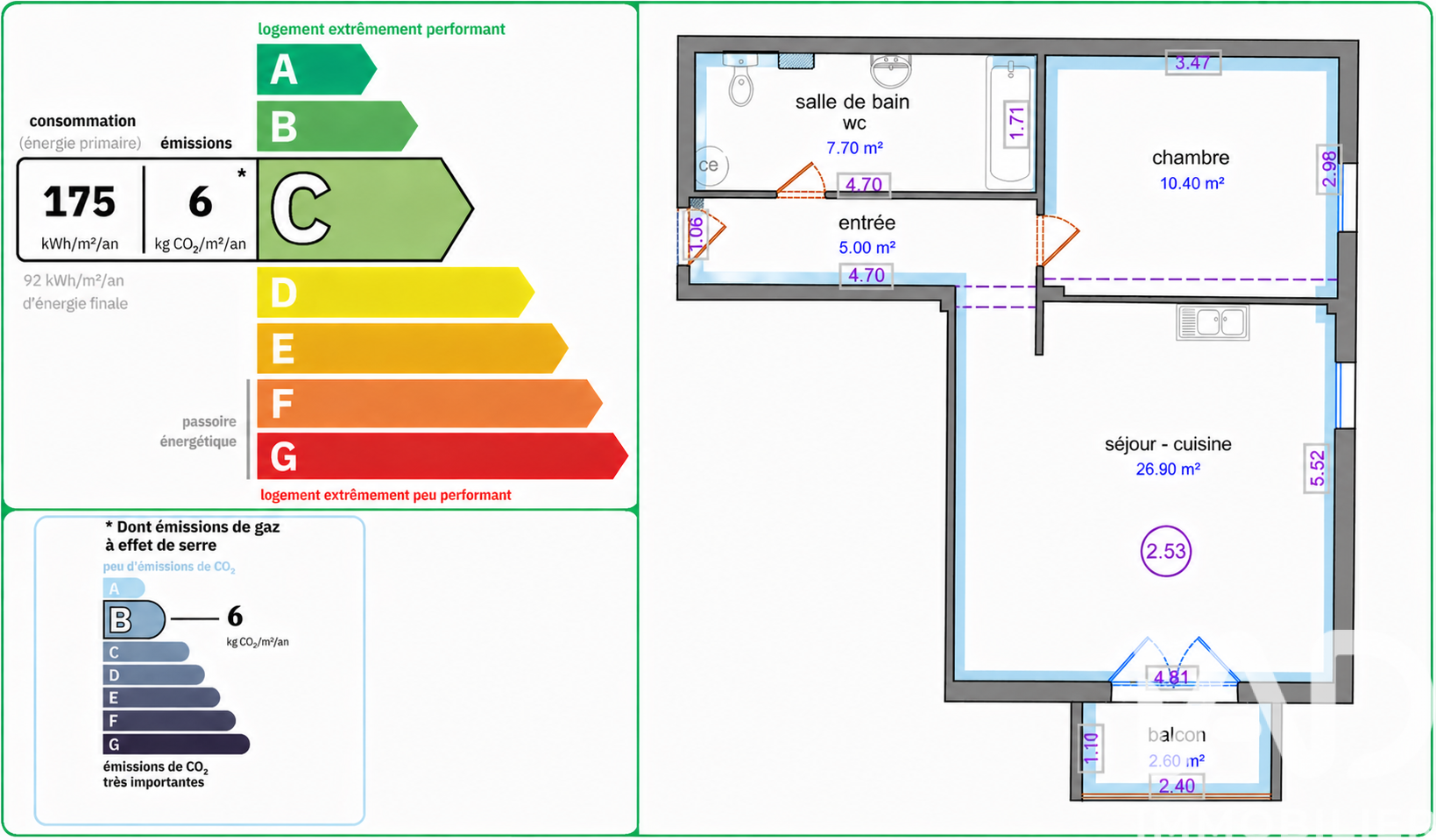Viewport: 1436px width, 840px height.
Task: Select the 4.81 living room width dimension
Action: 1172,677
